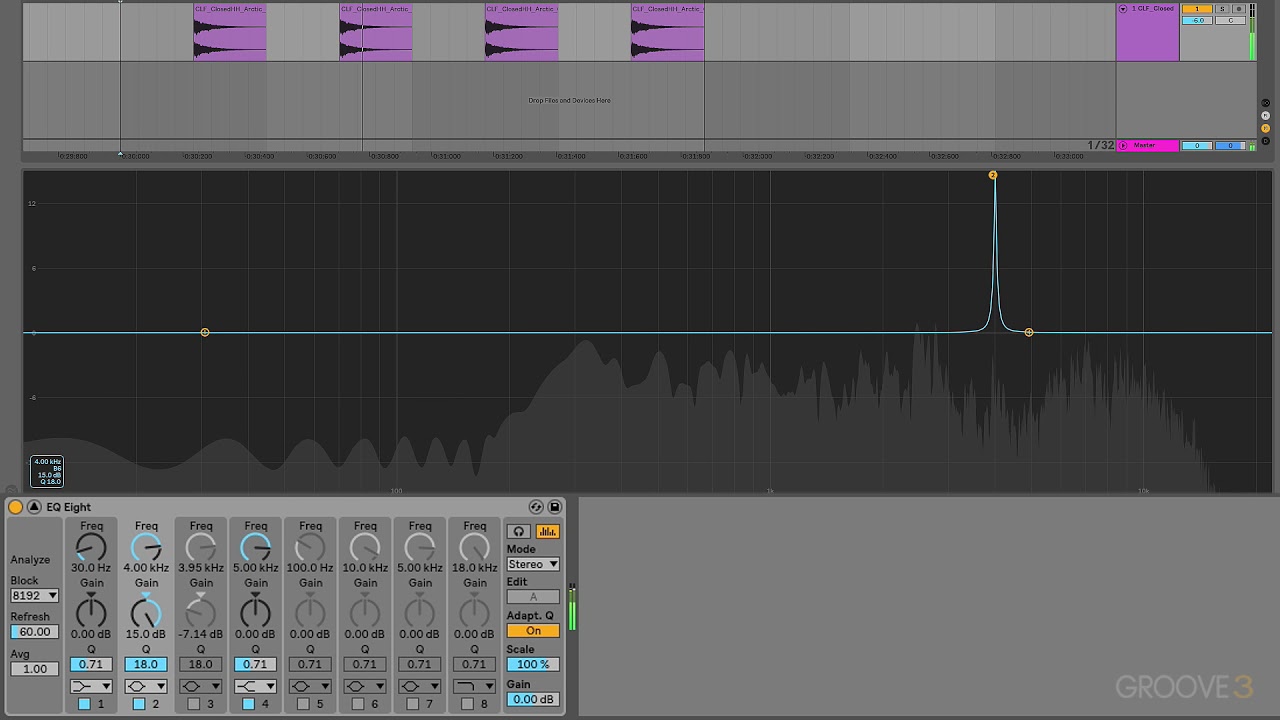Select filter node 4 on the EQ curve
The height and width of the screenshot is (720, 1280).
(x=1029, y=332)
